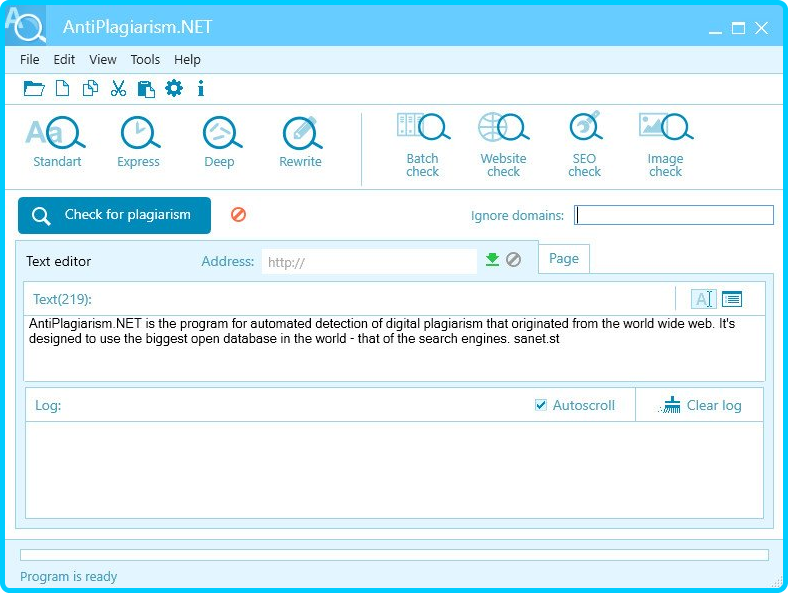Click into the Address http:// field
788x593 pixels.
click(369, 262)
